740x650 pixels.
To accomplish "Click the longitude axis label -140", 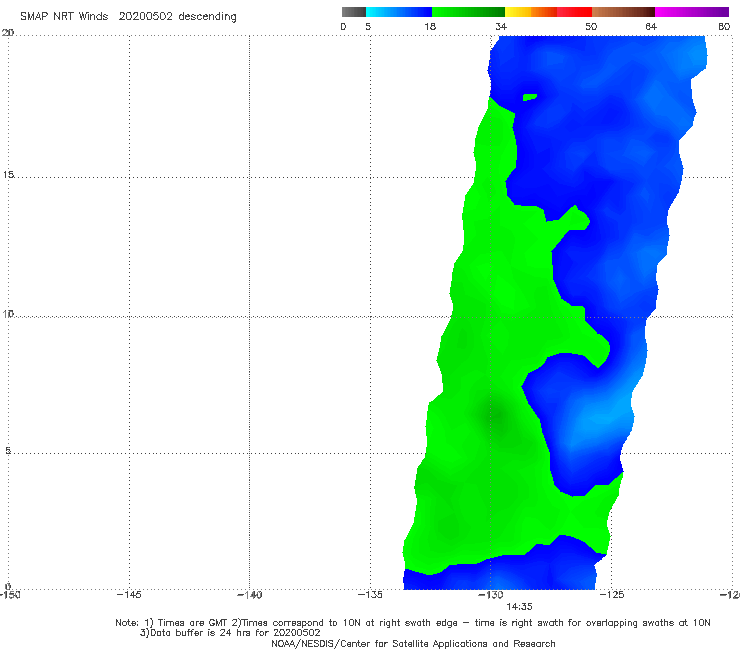I will click(249, 595).
